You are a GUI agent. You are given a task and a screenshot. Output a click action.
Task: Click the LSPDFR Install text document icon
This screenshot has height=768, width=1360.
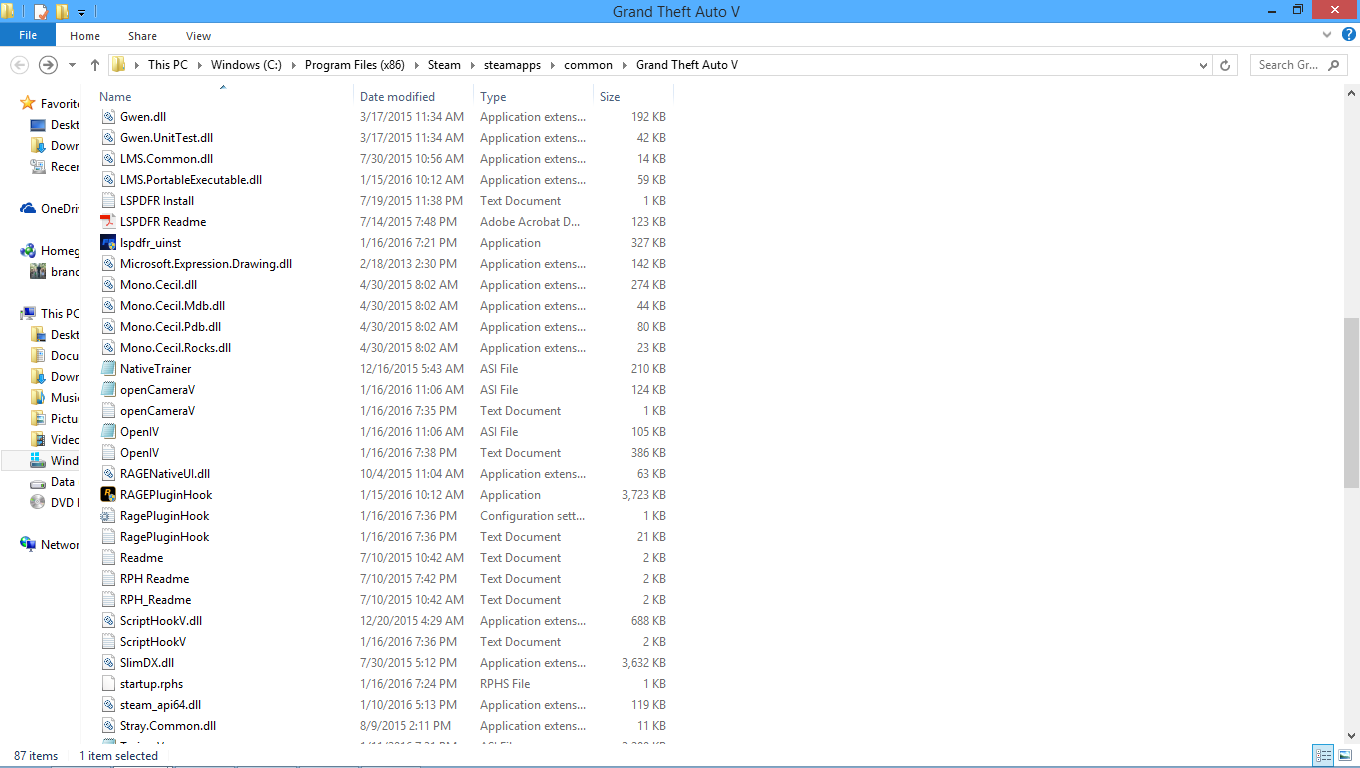click(x=109, y=201)
